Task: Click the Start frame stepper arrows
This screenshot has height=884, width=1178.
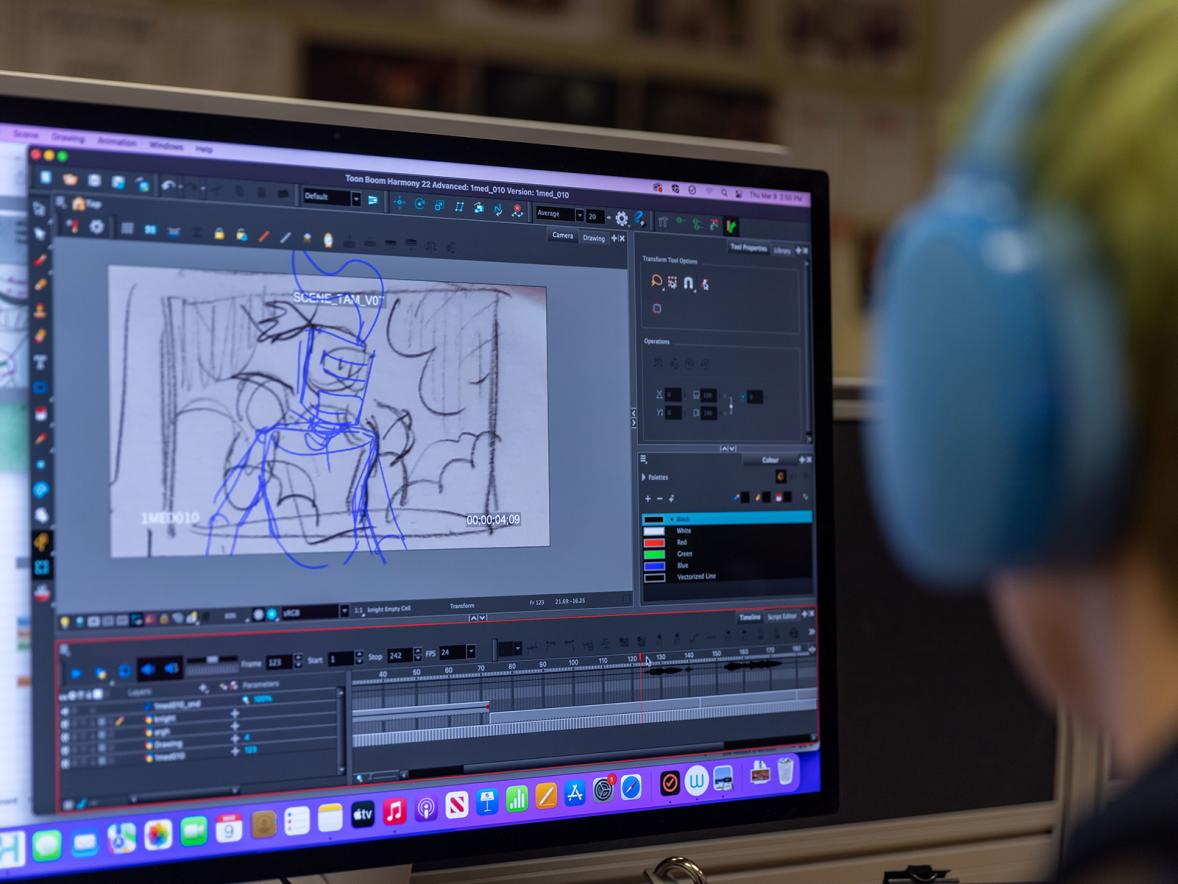Action: tap(359, 658)
